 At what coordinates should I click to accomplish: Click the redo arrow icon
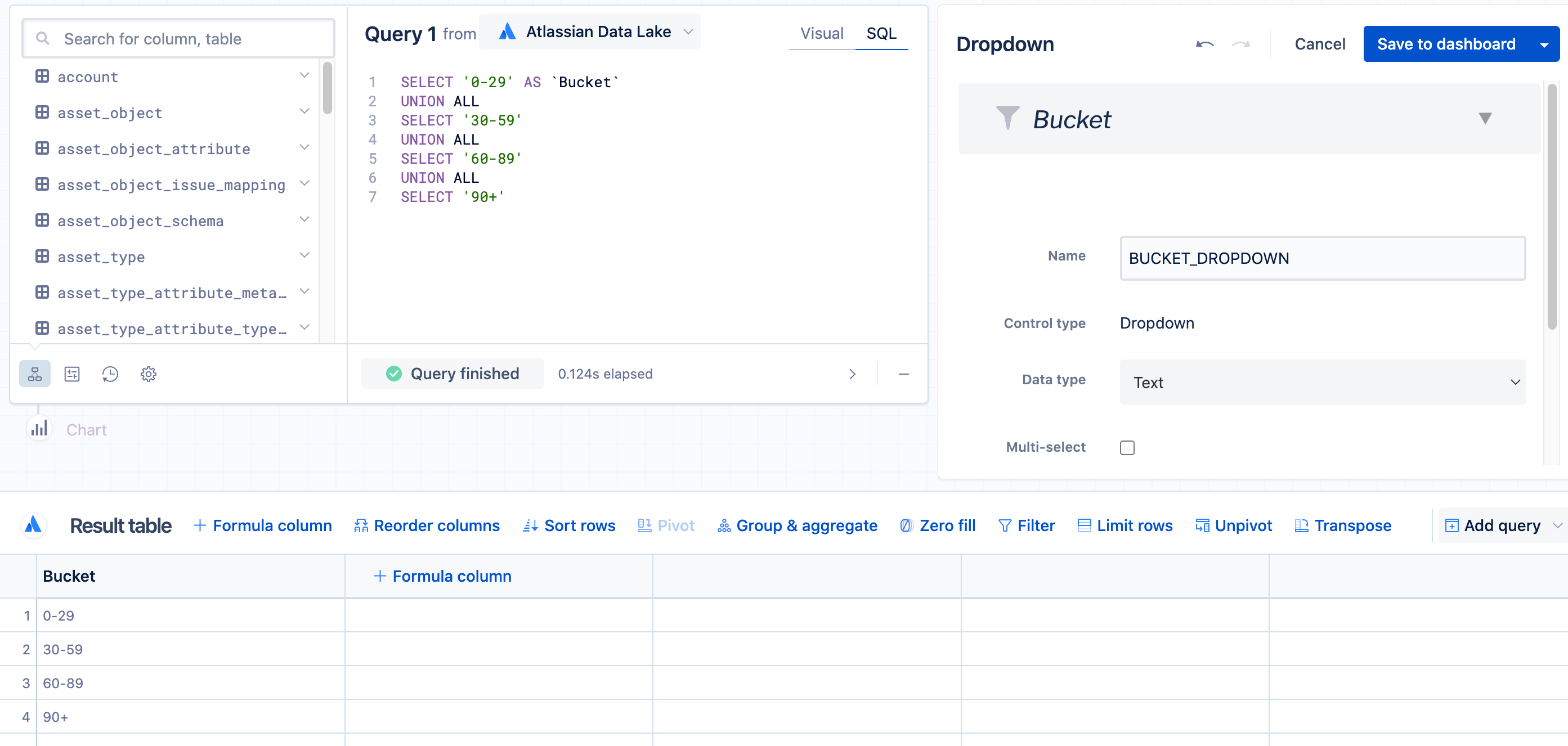[1241, 44]
